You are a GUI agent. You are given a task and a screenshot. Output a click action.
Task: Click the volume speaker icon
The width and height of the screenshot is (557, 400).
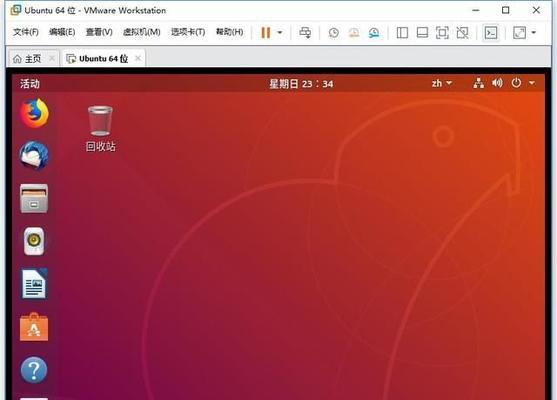click(x=497, y=83)
